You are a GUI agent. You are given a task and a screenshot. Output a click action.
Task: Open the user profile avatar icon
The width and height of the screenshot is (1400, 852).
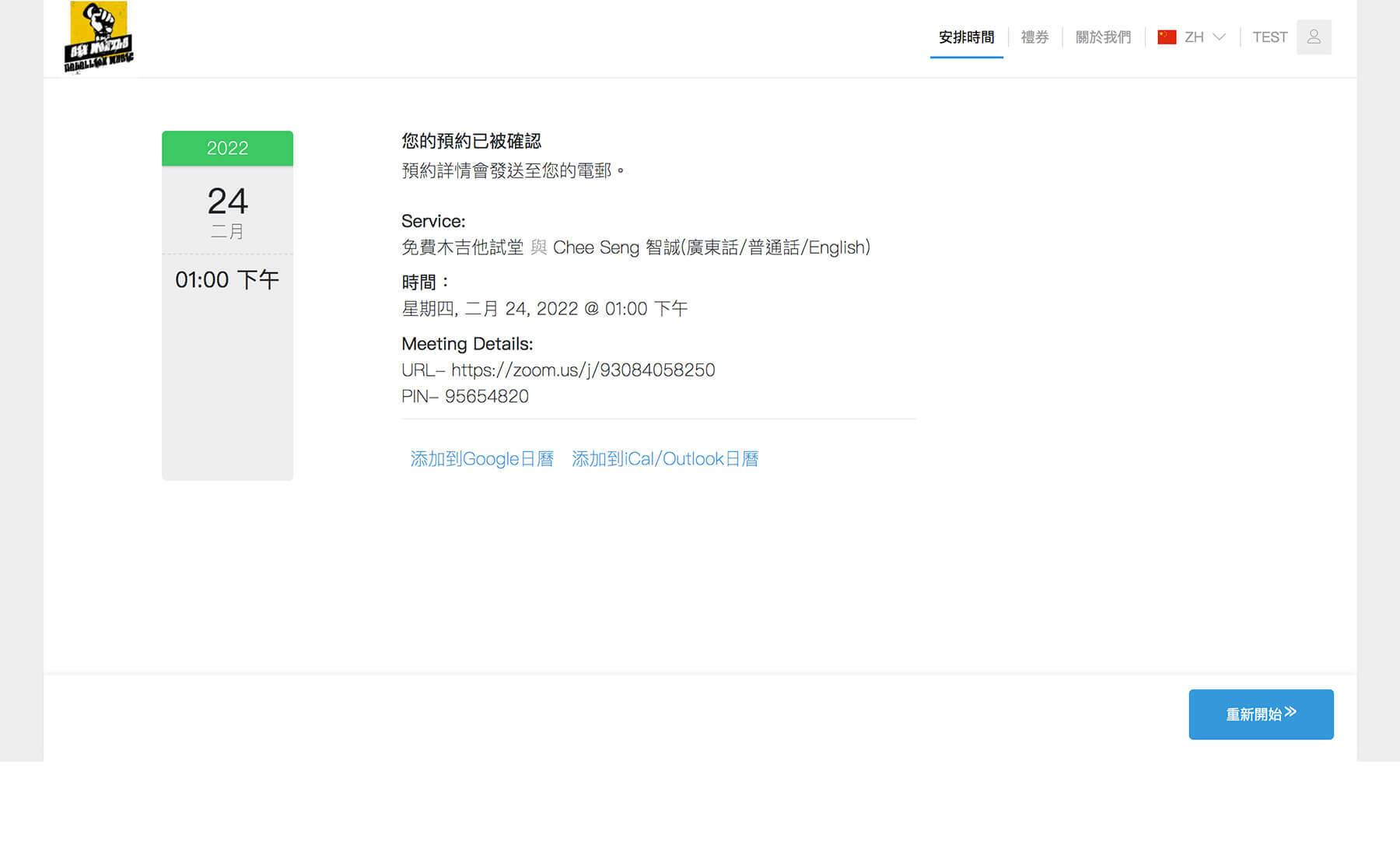pyautogui.click(x=1314, y=37)
